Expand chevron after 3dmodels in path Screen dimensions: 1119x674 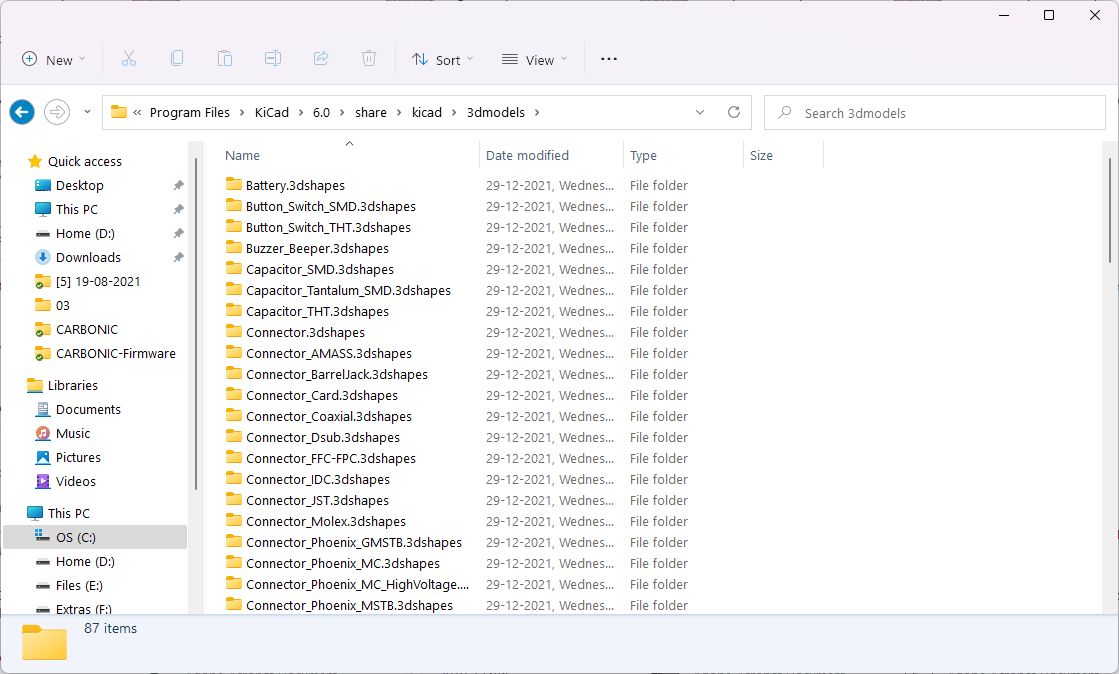click(537, 112)
